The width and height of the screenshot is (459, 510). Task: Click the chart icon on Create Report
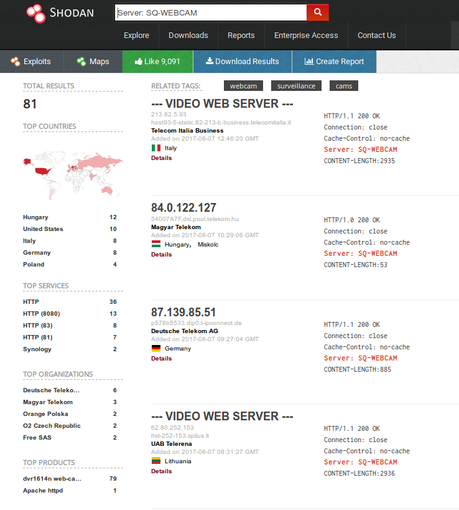[309, 61]
